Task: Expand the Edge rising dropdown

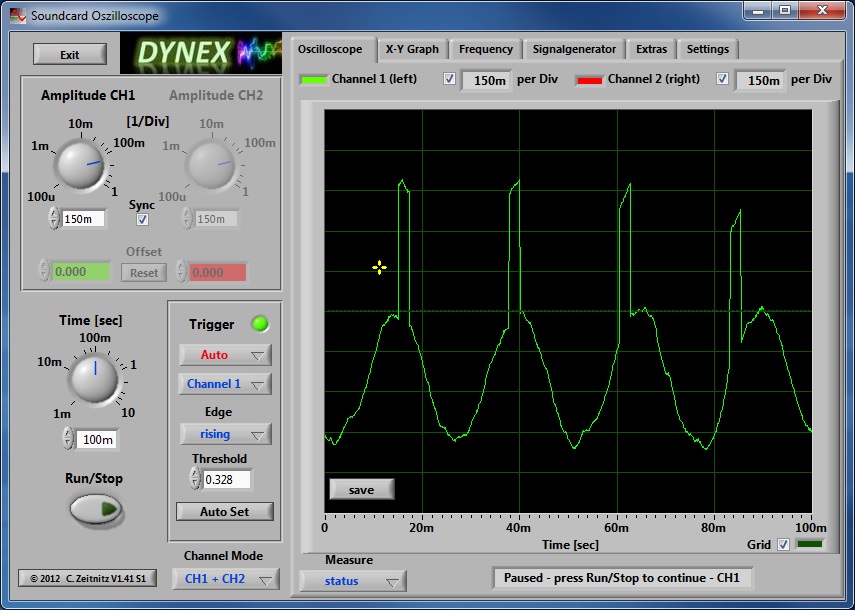Action: (225, 434)
